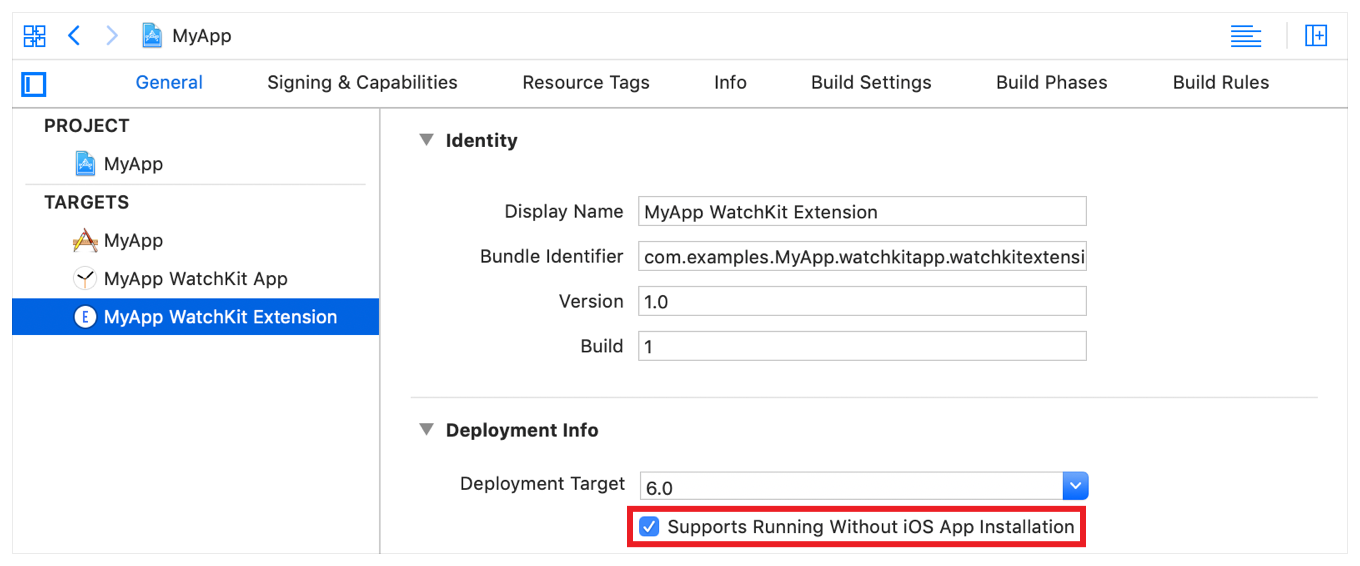Go back with the left chevron arrow
This screenshot has width=1360, height=566.
pos(74,36)
